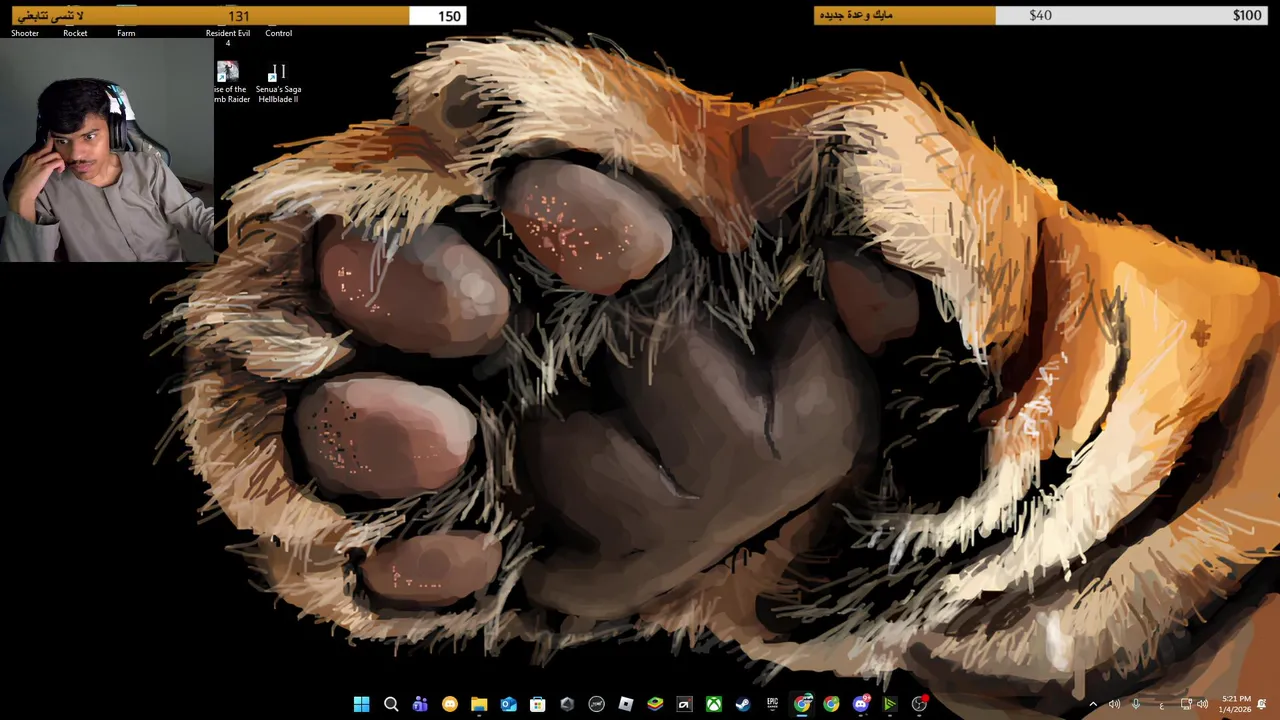Image resolution: width=1280 pixels, height=720 pixels.
Task: Click the 150 follower goal target value
Action: click(x=450, y=16)
